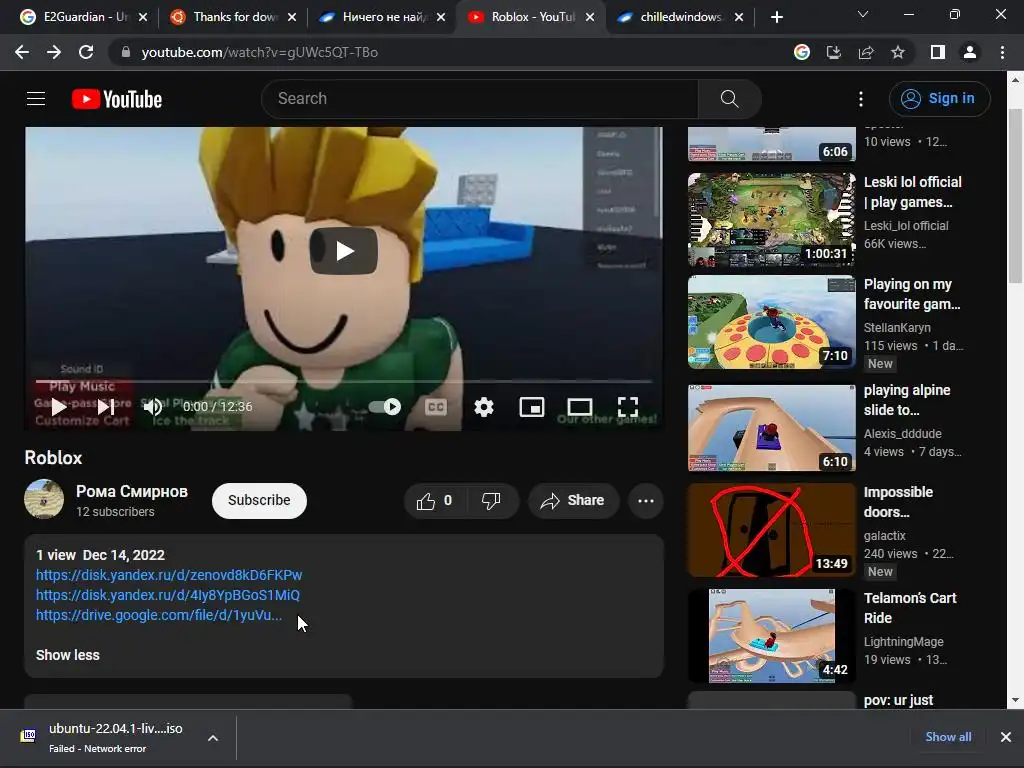Image resolution: width=1024 pixels, height=768 pixels.
Task: Switch to Thanks for downloading Ubuntu tab
Action: pyautogui.click(x=232, y=17)
